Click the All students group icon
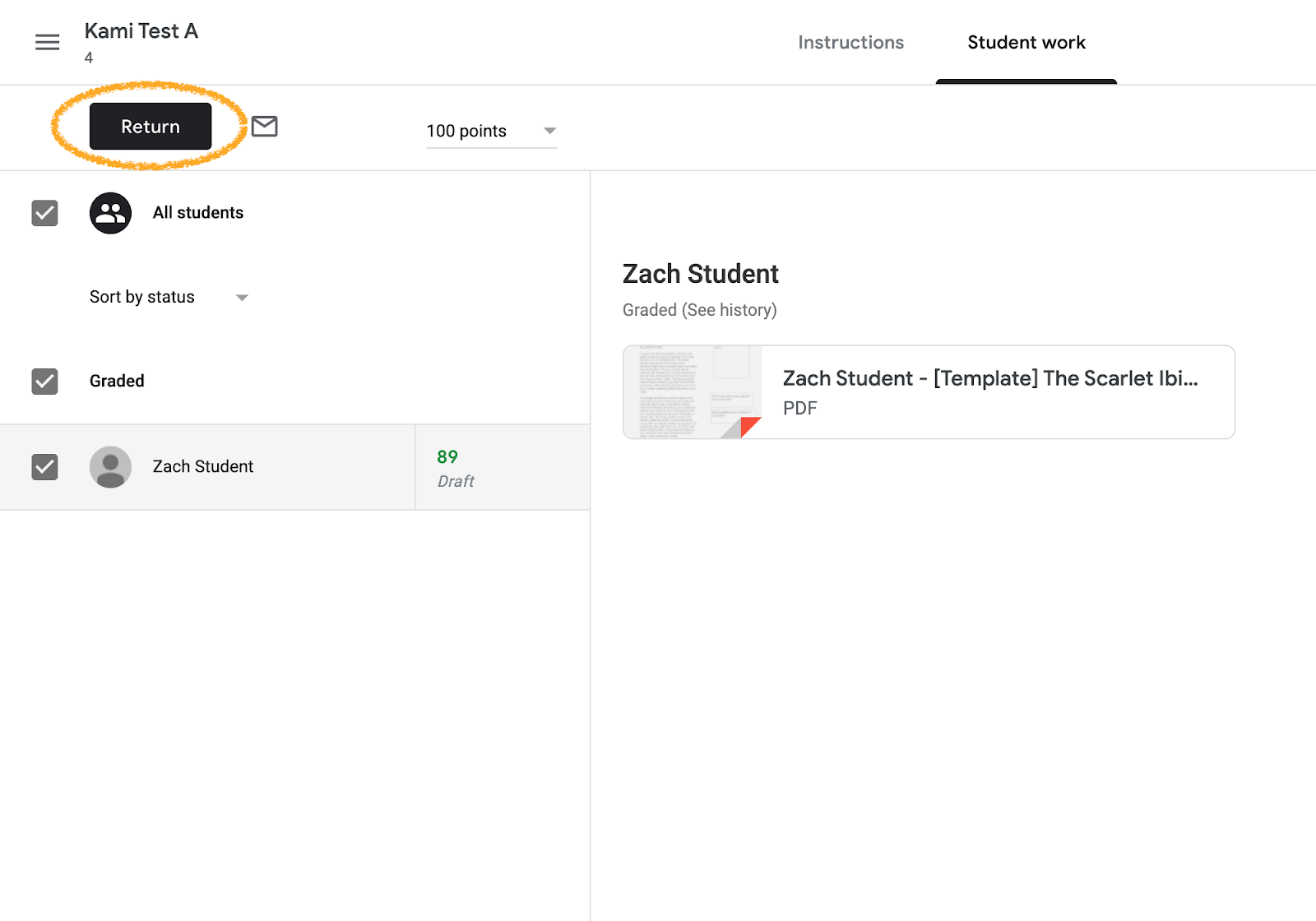 110,213
